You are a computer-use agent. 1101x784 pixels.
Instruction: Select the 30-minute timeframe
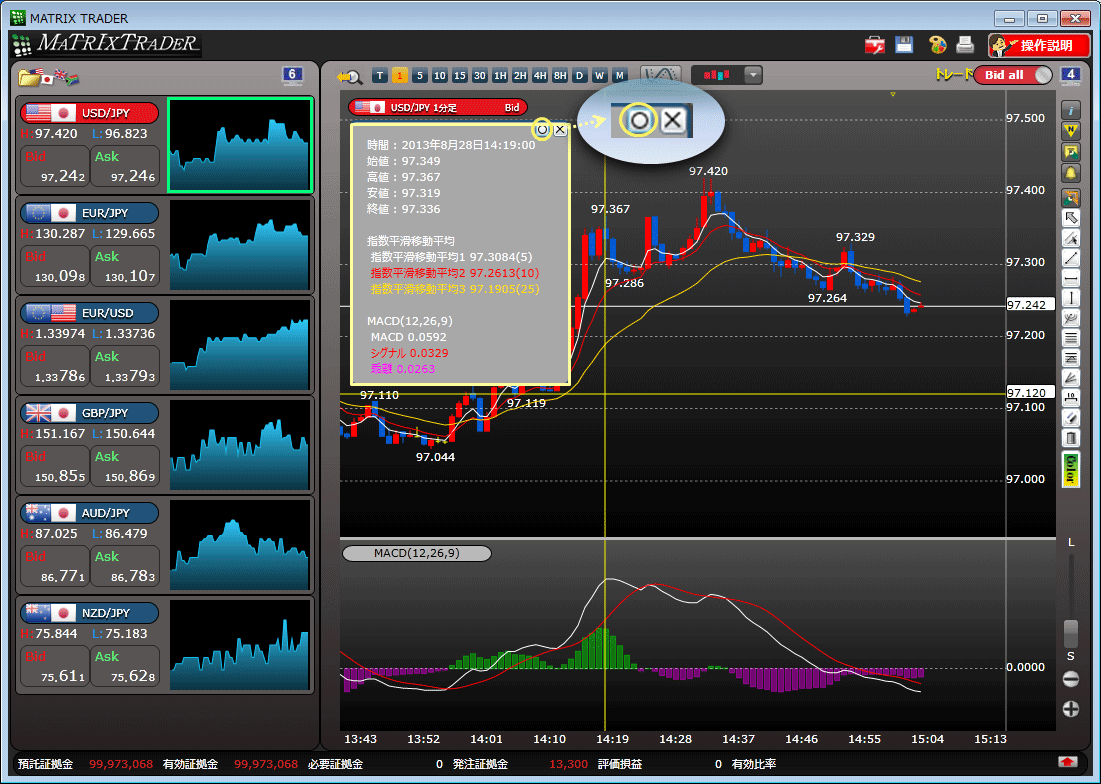click(x=480, y=76)
